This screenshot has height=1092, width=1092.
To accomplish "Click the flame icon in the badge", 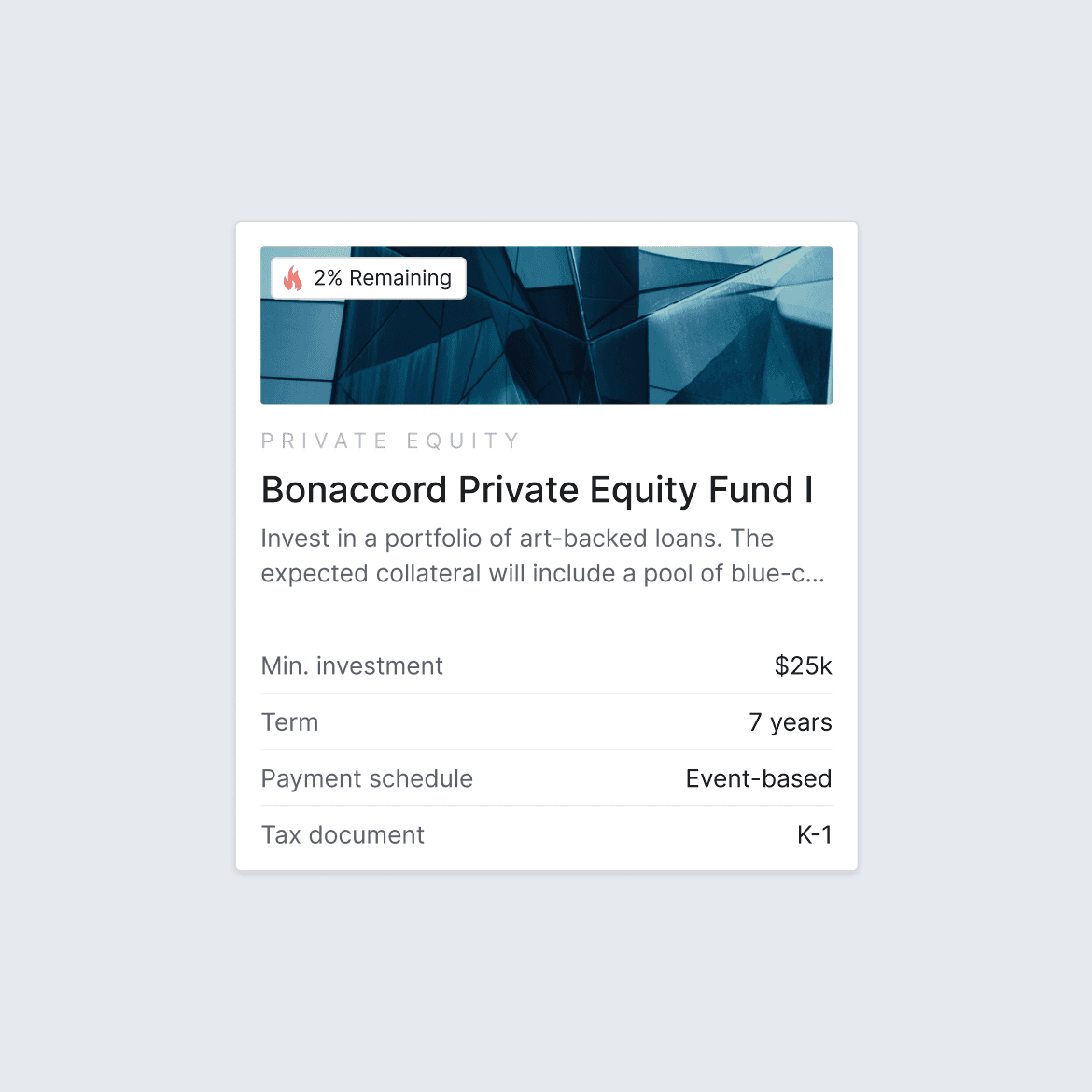I will tap(293, 278).
